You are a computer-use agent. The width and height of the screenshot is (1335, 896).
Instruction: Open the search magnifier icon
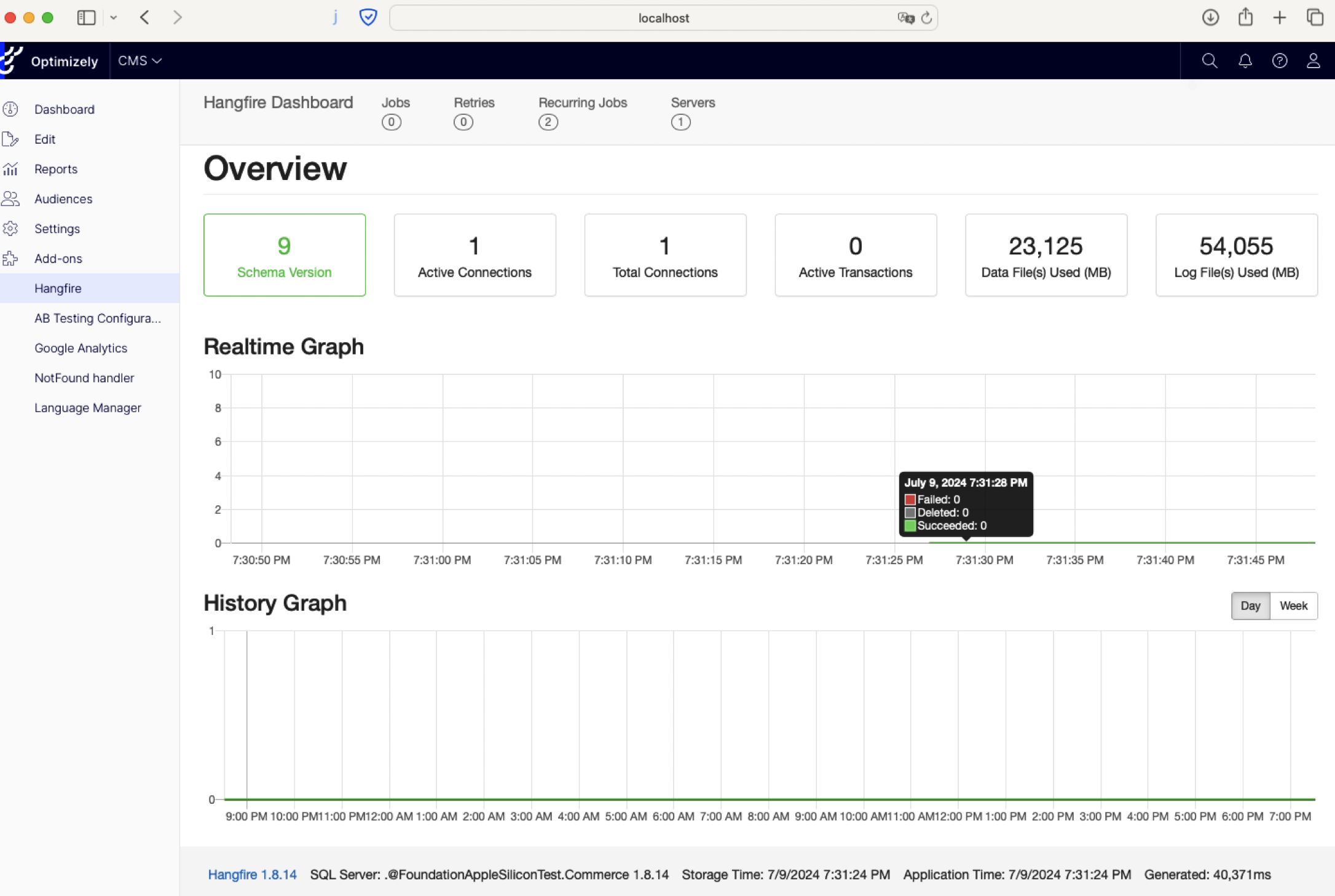[1209, 60]
